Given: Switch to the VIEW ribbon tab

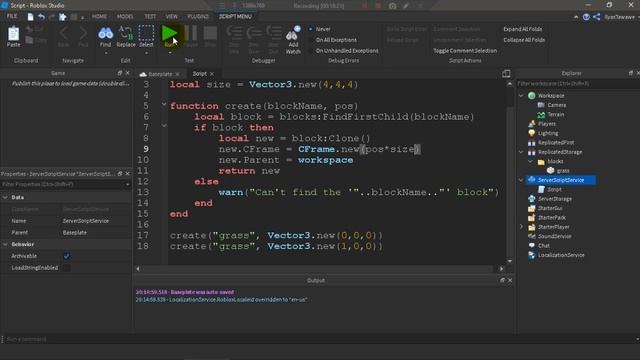Looking at the screenshot, I should (172, 17).
